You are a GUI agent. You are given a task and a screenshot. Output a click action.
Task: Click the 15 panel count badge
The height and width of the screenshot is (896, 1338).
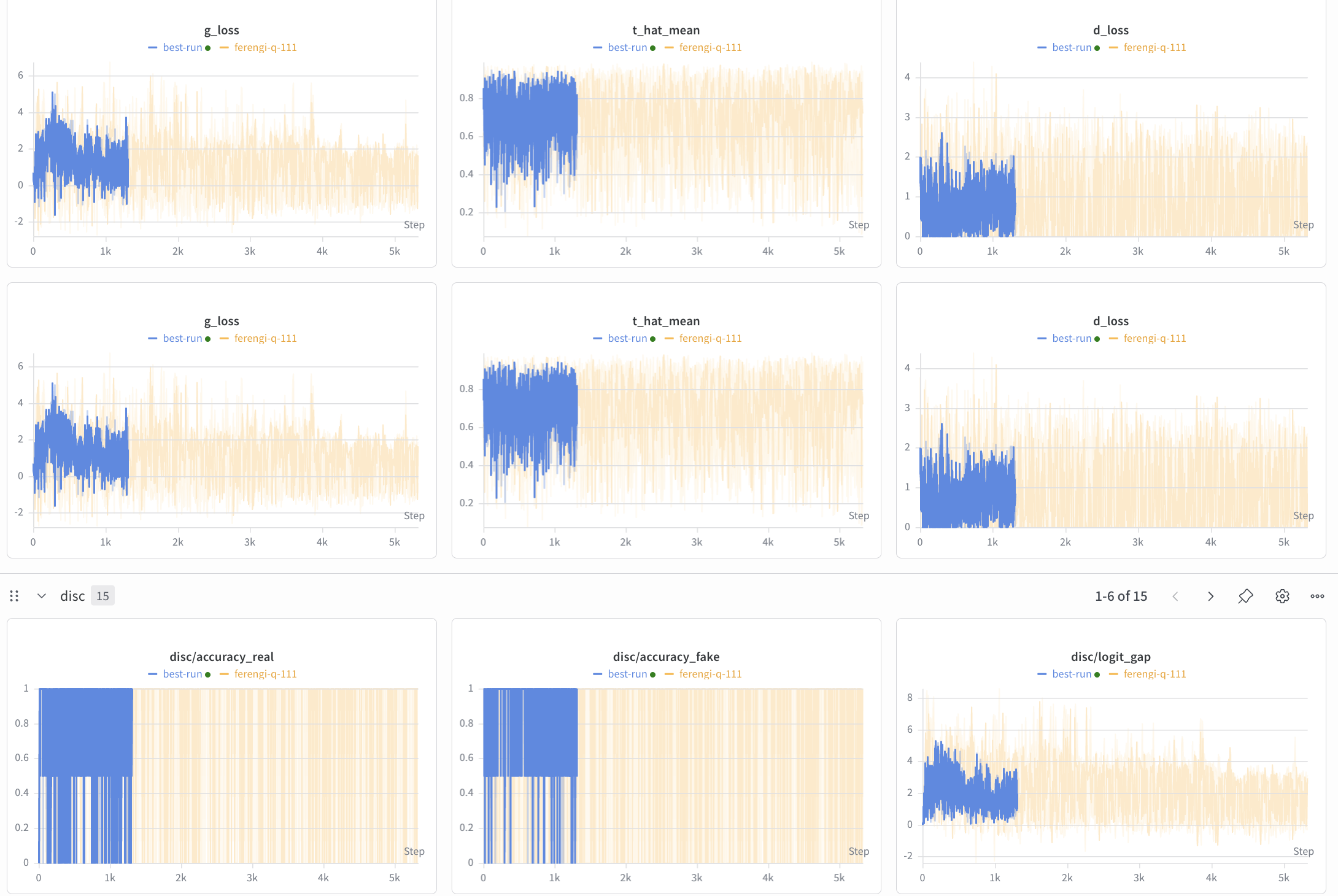pos(102,596)
